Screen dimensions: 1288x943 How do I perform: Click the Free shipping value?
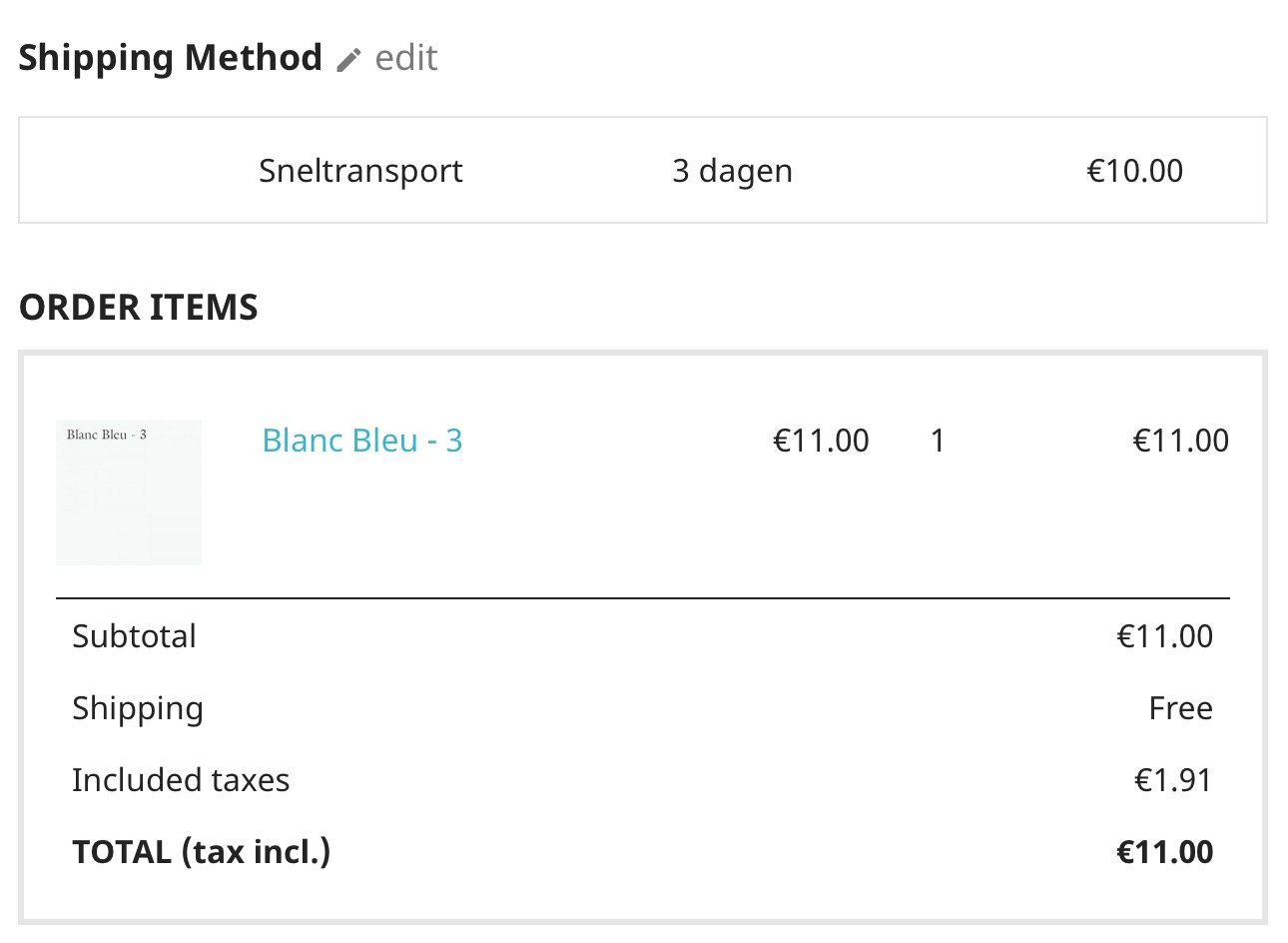tap(1180, 708)
